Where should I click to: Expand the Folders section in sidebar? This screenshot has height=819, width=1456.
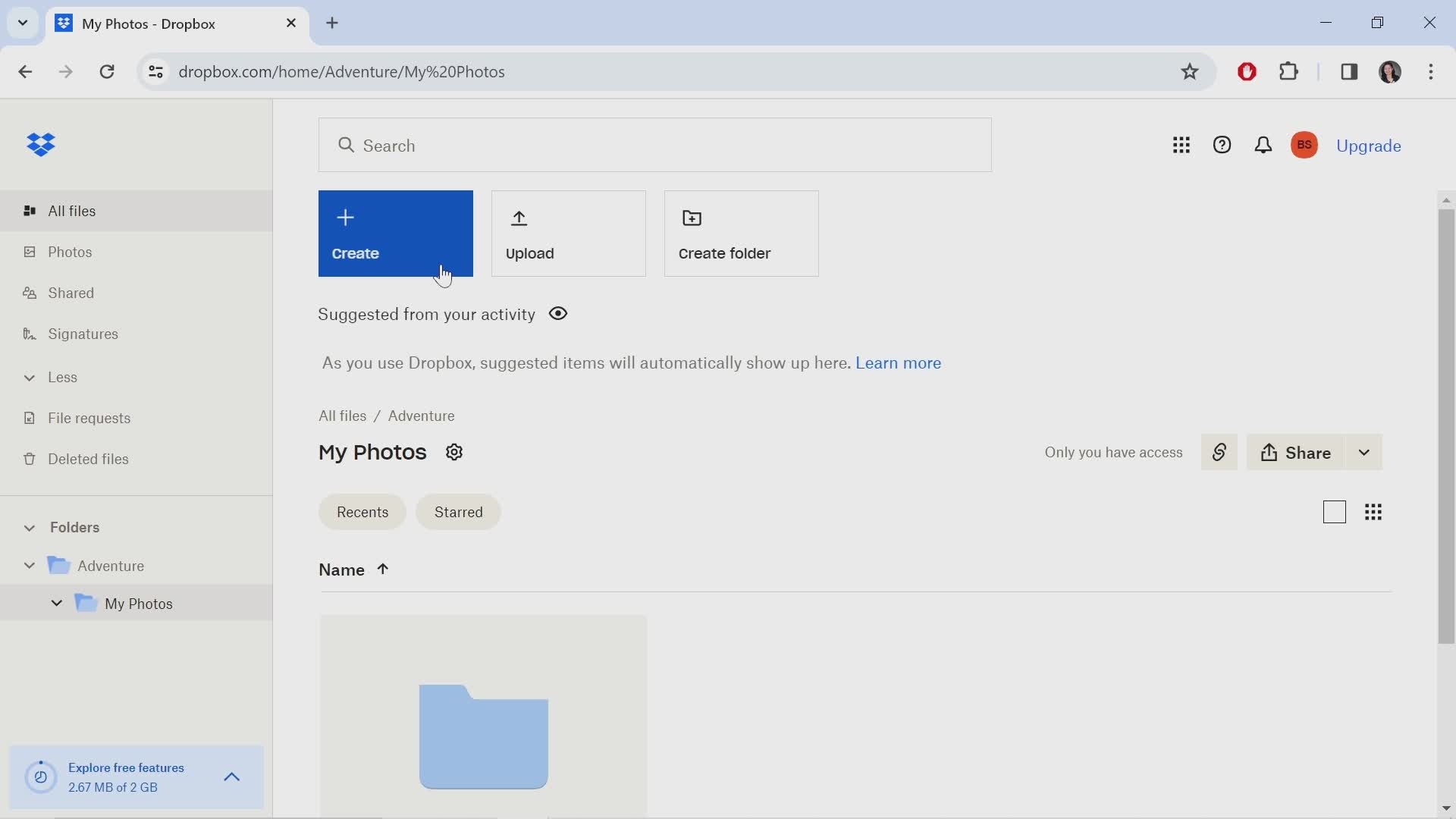(x=29, y=527)
